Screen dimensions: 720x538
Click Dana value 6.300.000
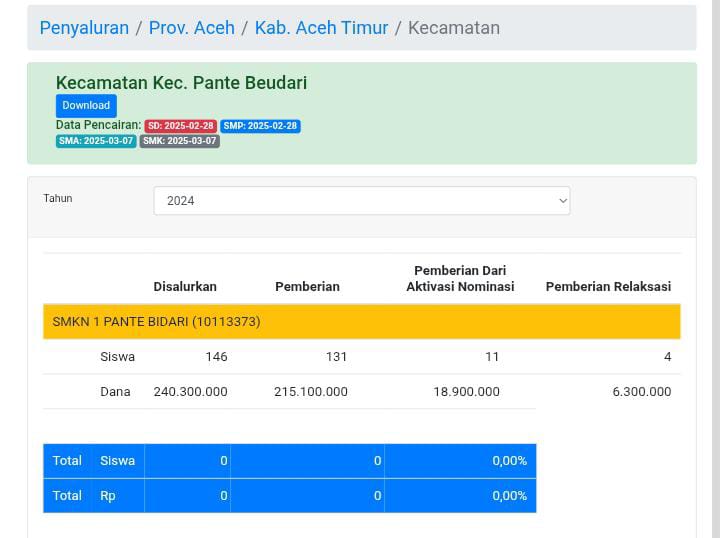coord(642,392)
